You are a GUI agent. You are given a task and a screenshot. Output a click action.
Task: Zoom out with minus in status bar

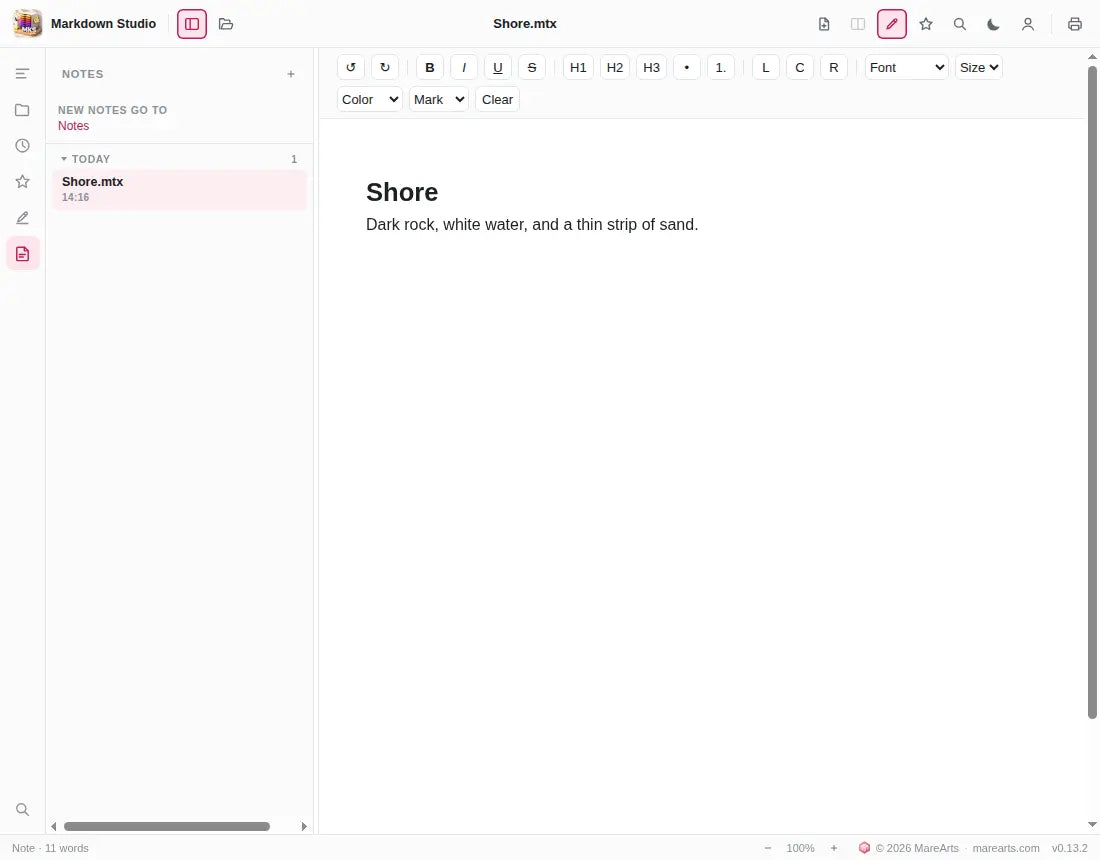tap(767, 848)
